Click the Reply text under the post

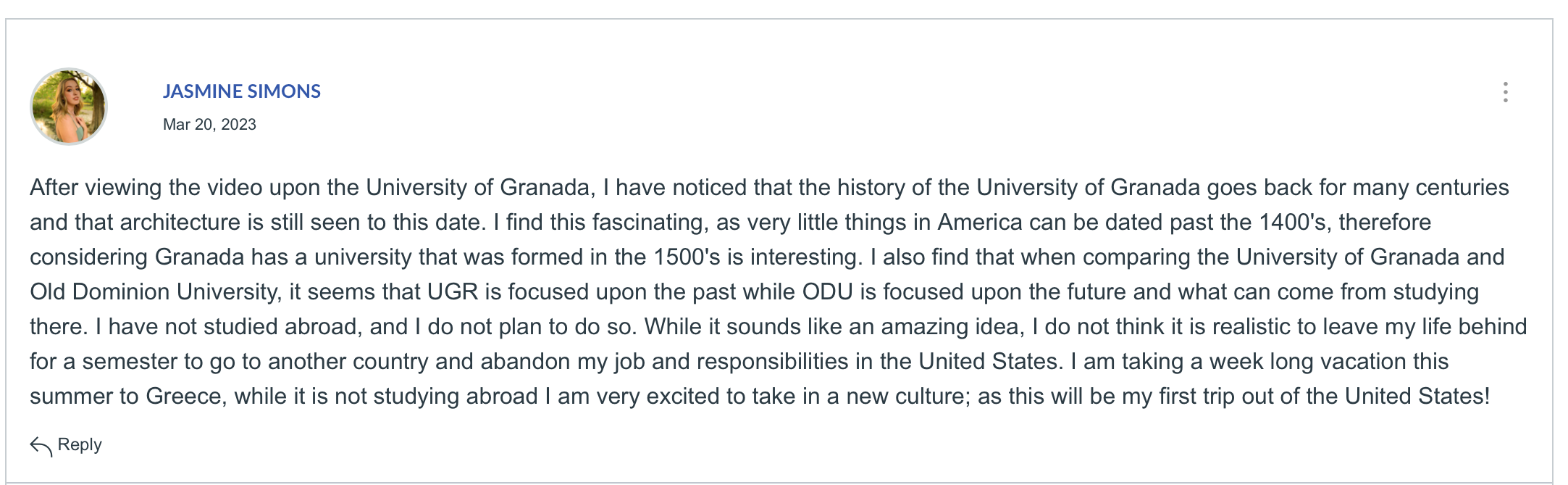pos(80,444)
